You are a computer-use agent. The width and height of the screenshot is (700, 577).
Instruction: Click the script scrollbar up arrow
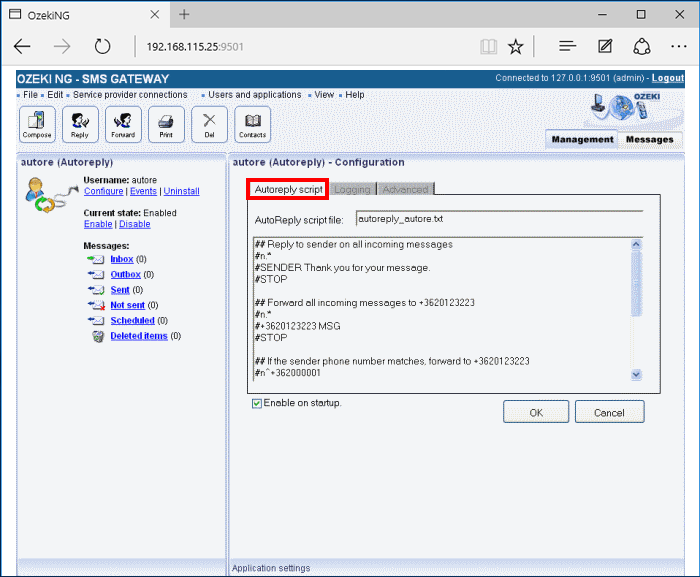tap(636, 244)
